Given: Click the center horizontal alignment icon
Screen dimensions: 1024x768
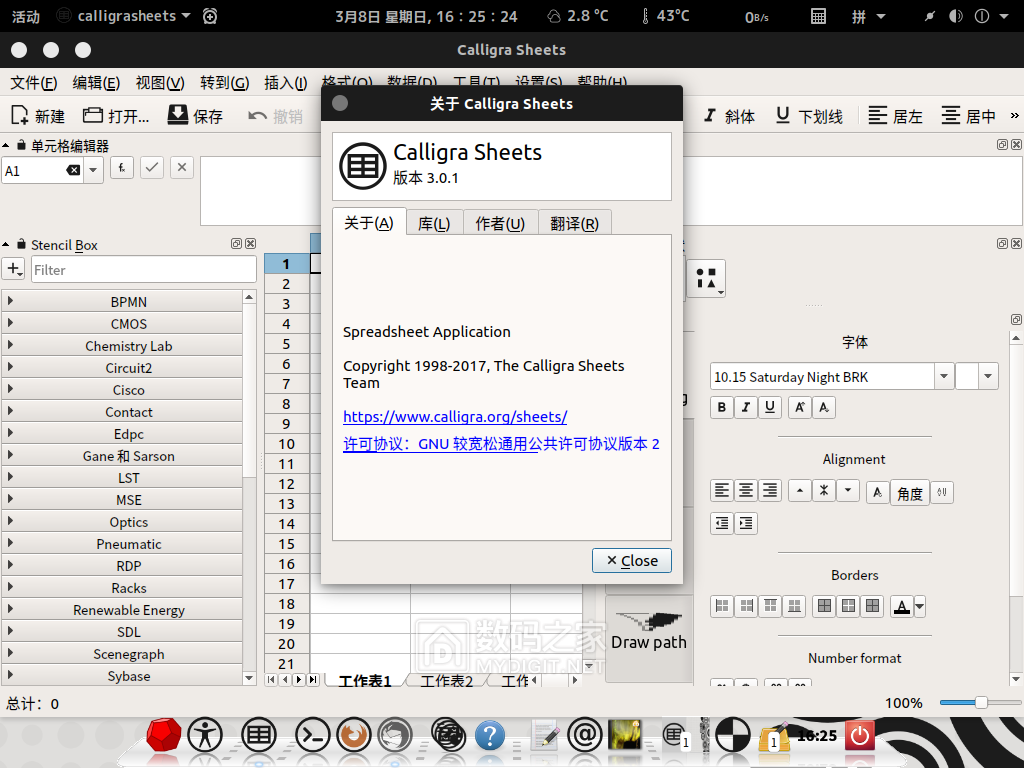Looking at the screenshot, I should pos(746,490).
